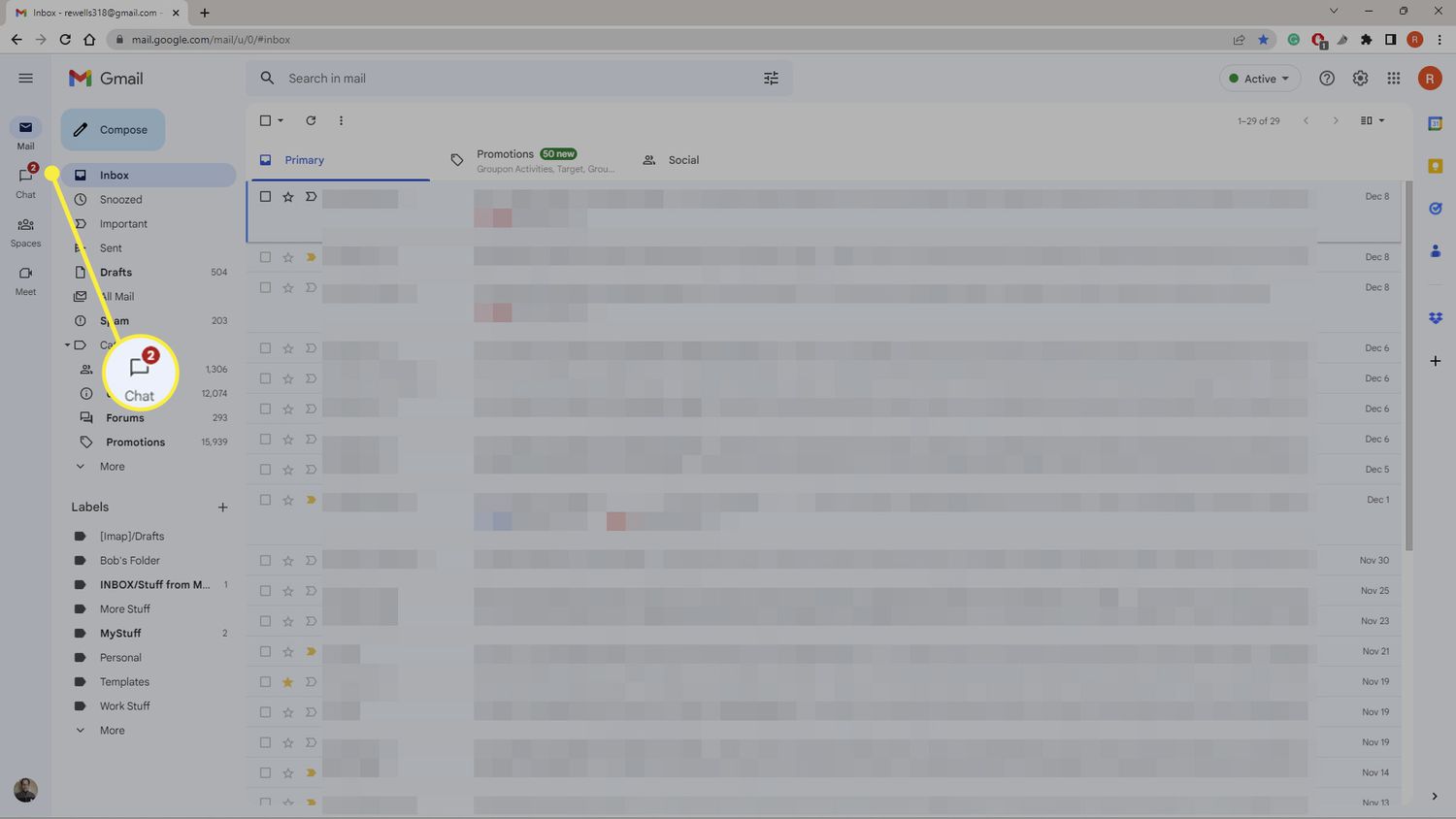
Task: Create a new label plus icon
Action: point(222,508)
